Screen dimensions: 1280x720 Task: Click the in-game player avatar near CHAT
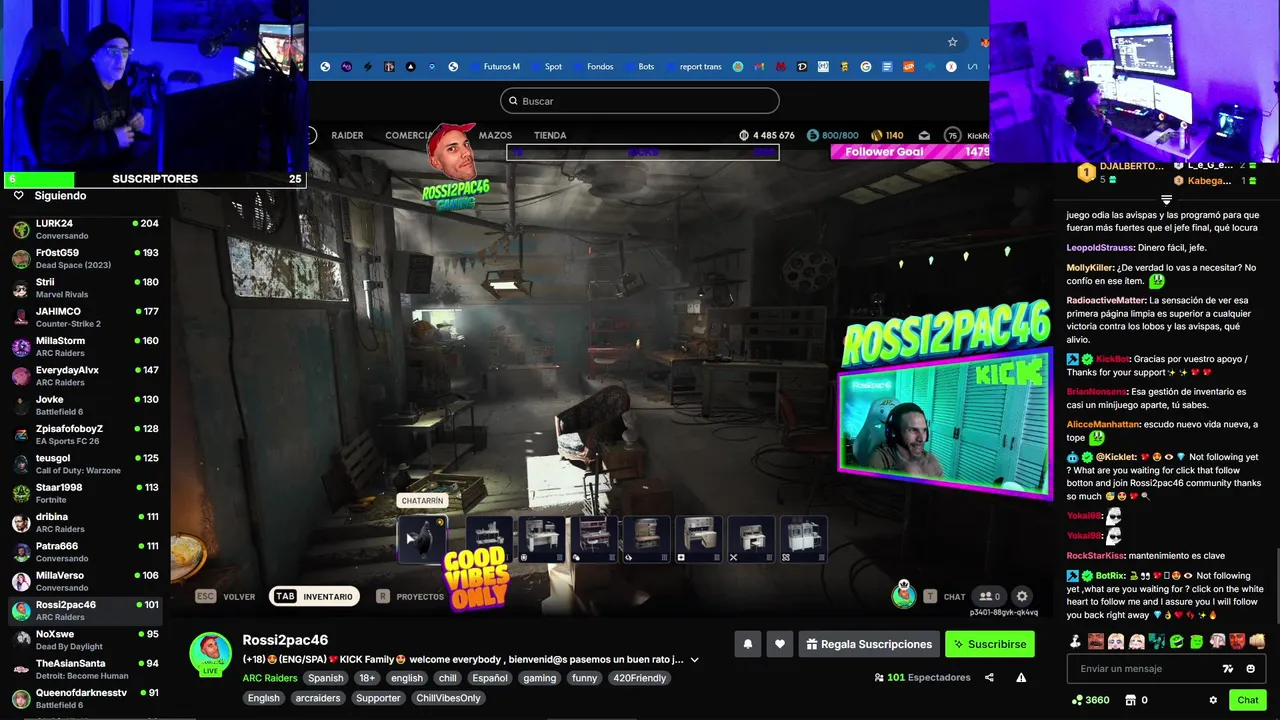pos(904,595)
